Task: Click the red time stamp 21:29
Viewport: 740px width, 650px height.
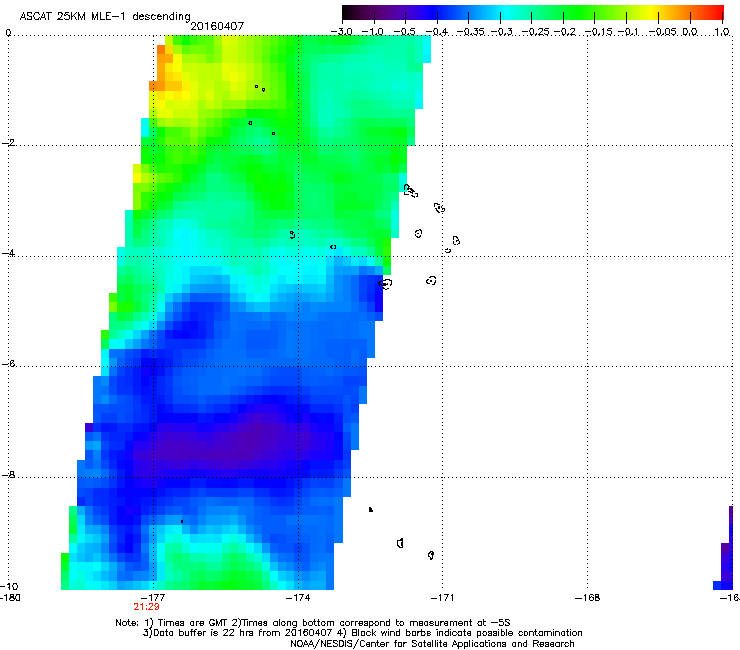Action: tap(146, 607)
